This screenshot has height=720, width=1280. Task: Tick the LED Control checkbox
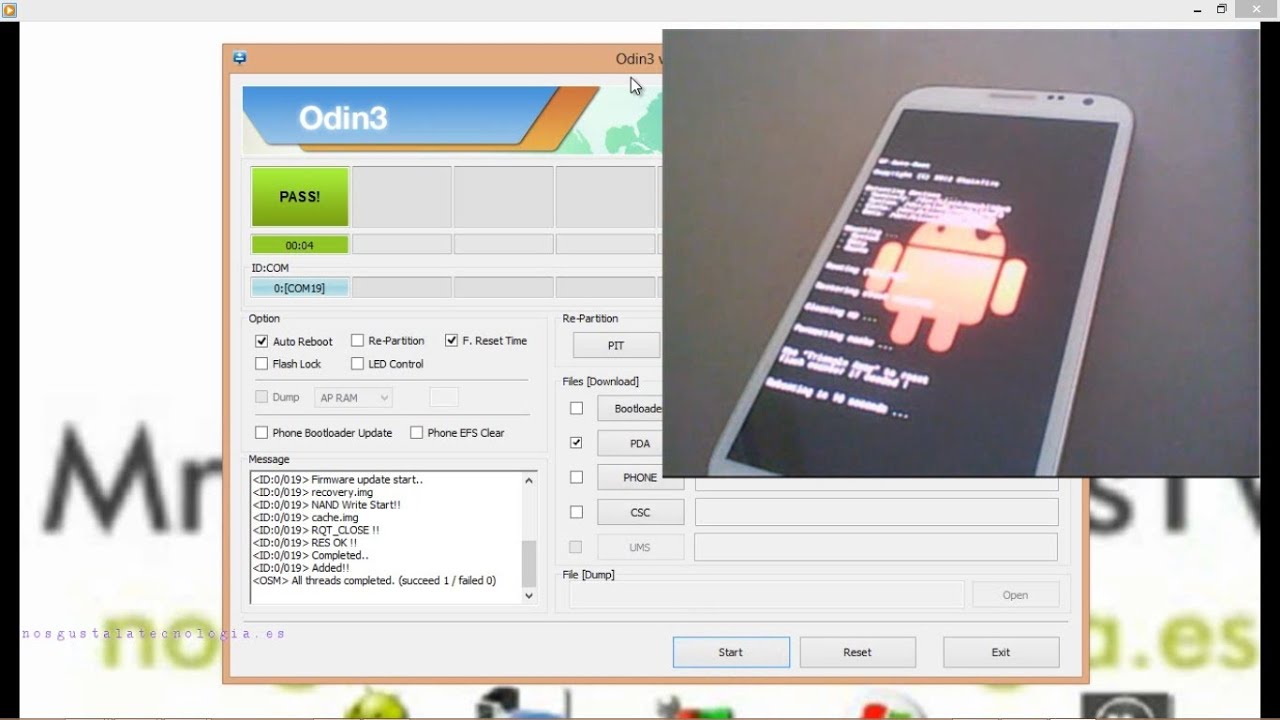(357, 364)
